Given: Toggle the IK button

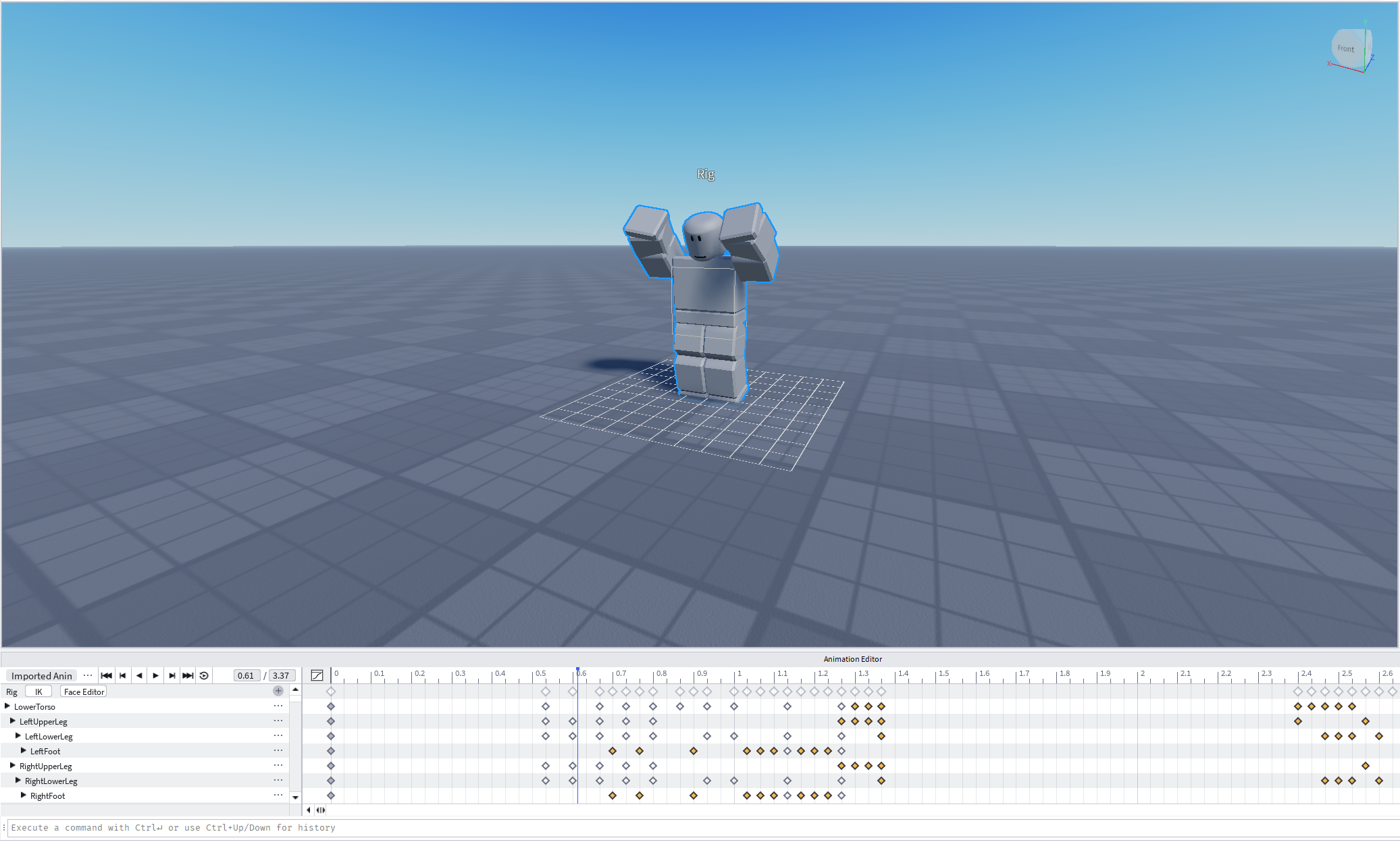Looking at the screenshot, I should pyautogui.click(x=38, y=692).
